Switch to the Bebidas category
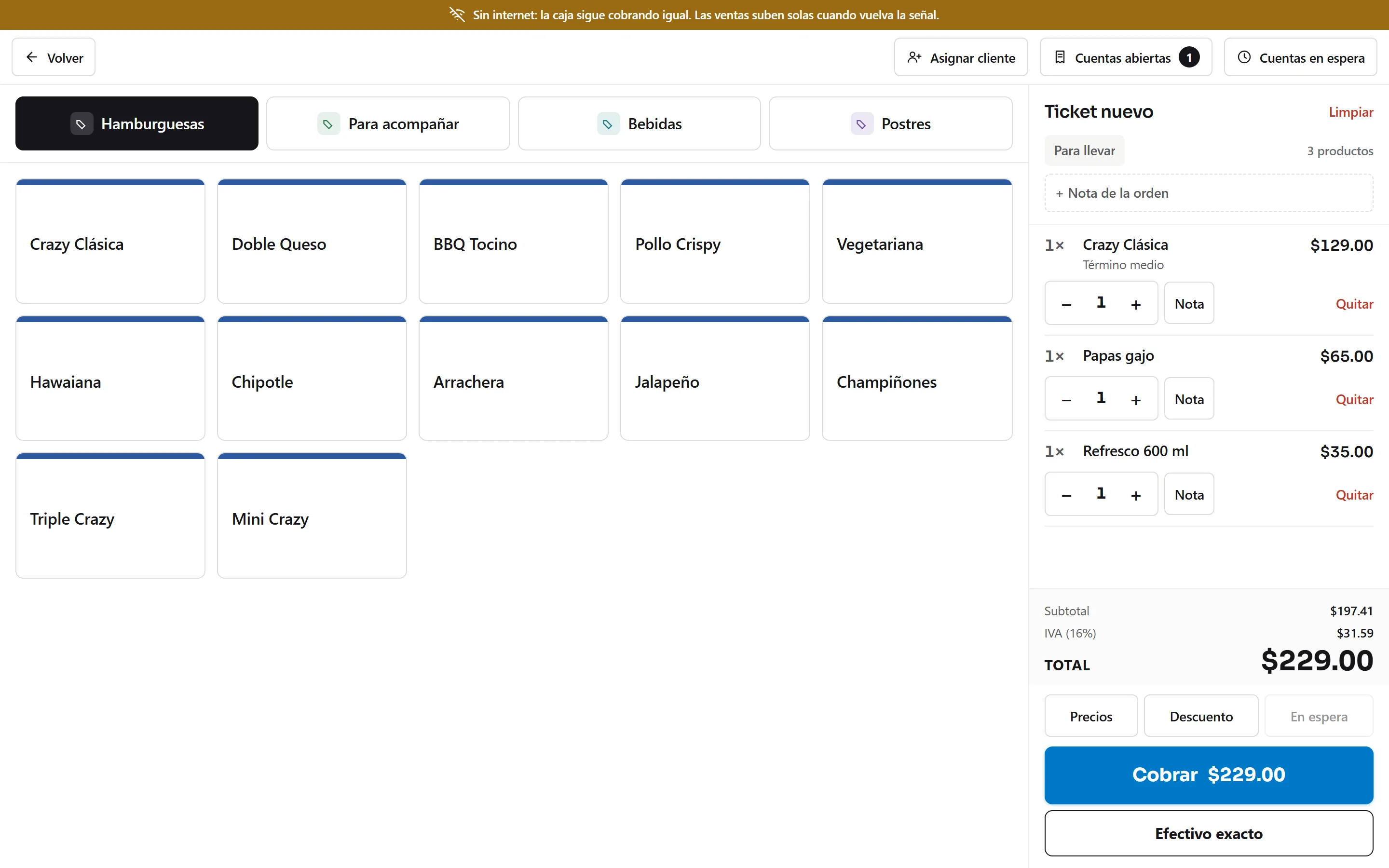1389x868 pixels. pos(640,123)
